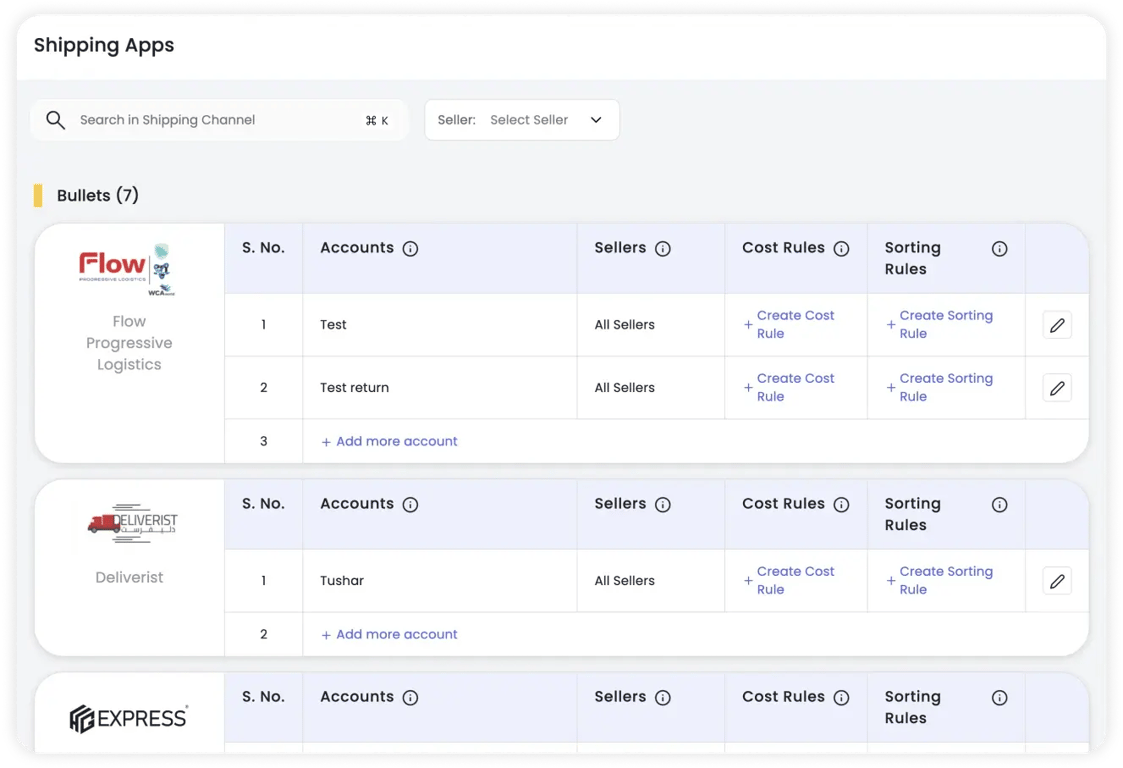Show Sorting Rules info in Flow Progressive table
The height and width of the screenshot is (768, 1123).
pos(999,249)
